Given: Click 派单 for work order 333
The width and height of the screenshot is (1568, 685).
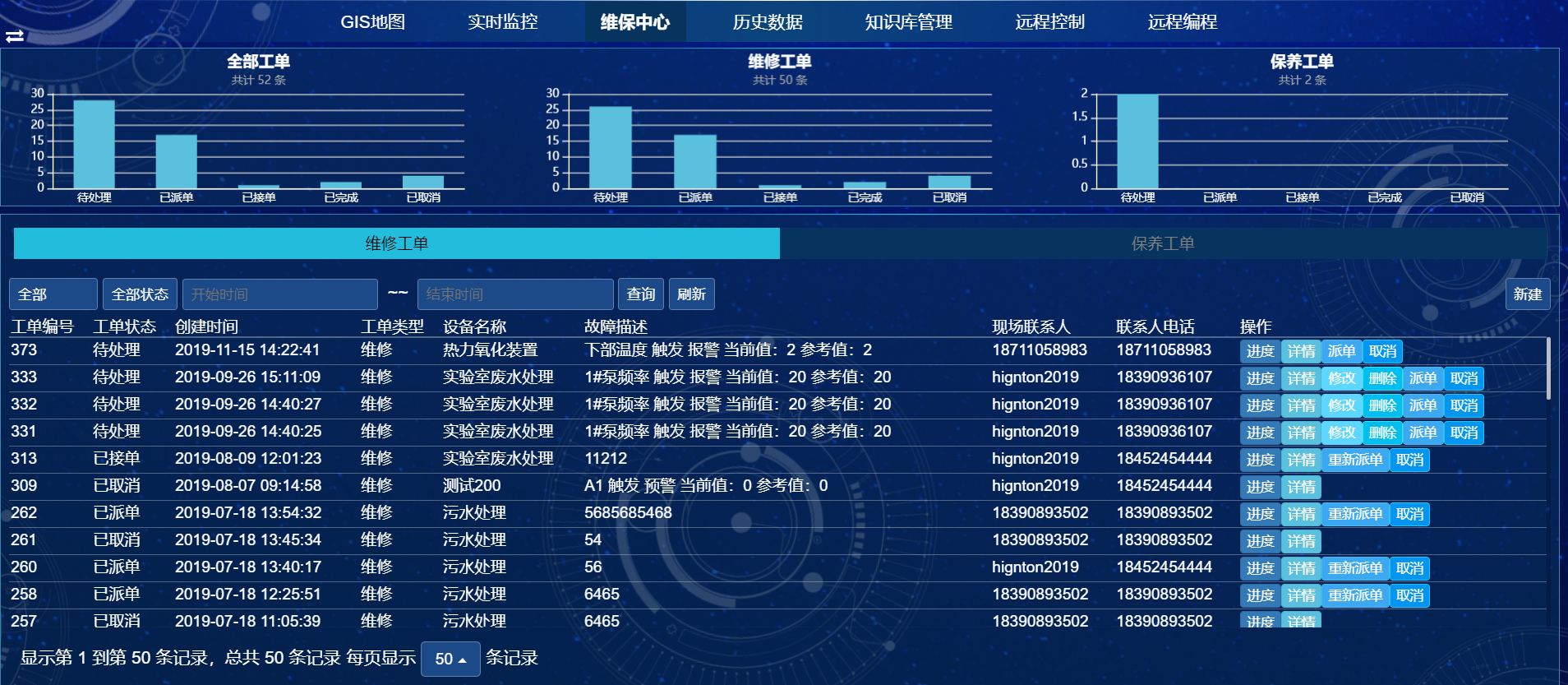Looking at the screenshot, I should point(1423,378).
